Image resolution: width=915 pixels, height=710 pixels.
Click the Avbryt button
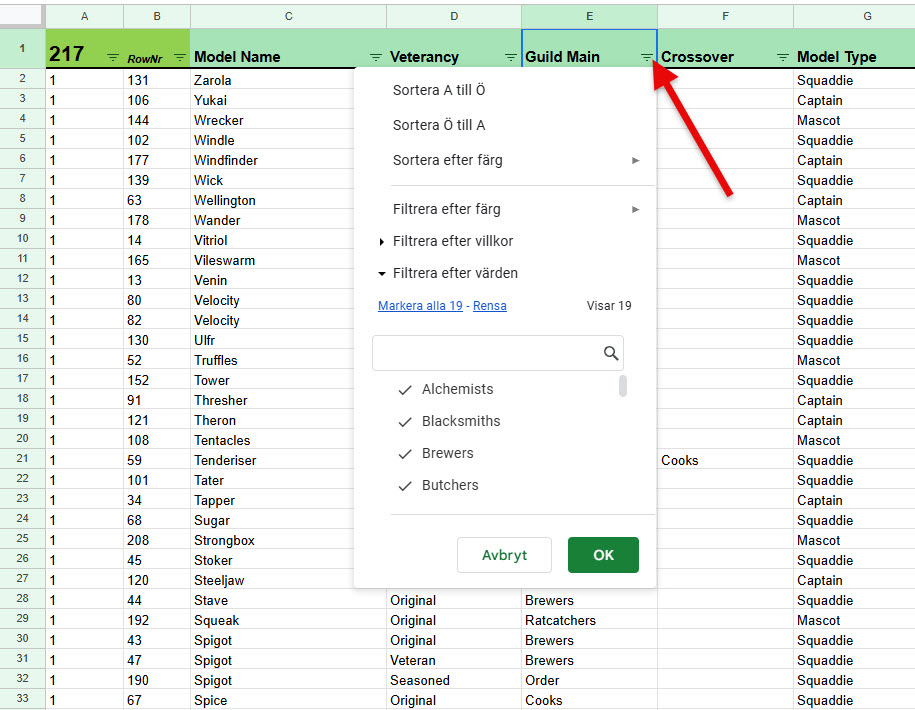point(504,555)
